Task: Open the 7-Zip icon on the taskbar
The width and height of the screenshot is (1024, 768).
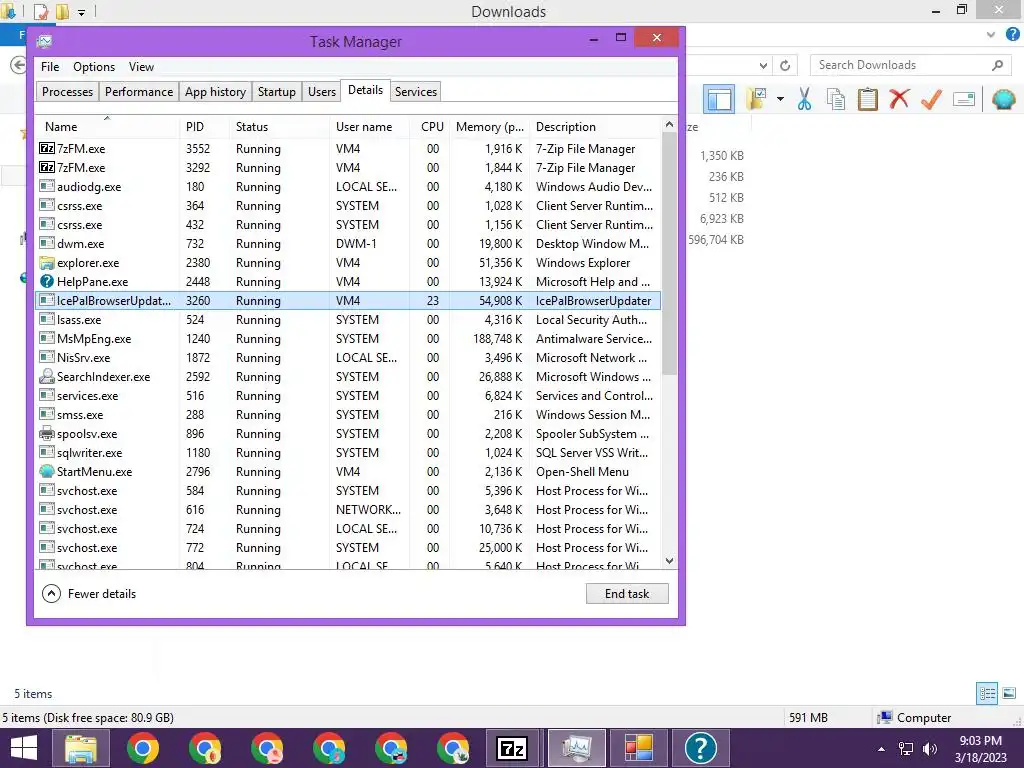Action: click(514, 748)
